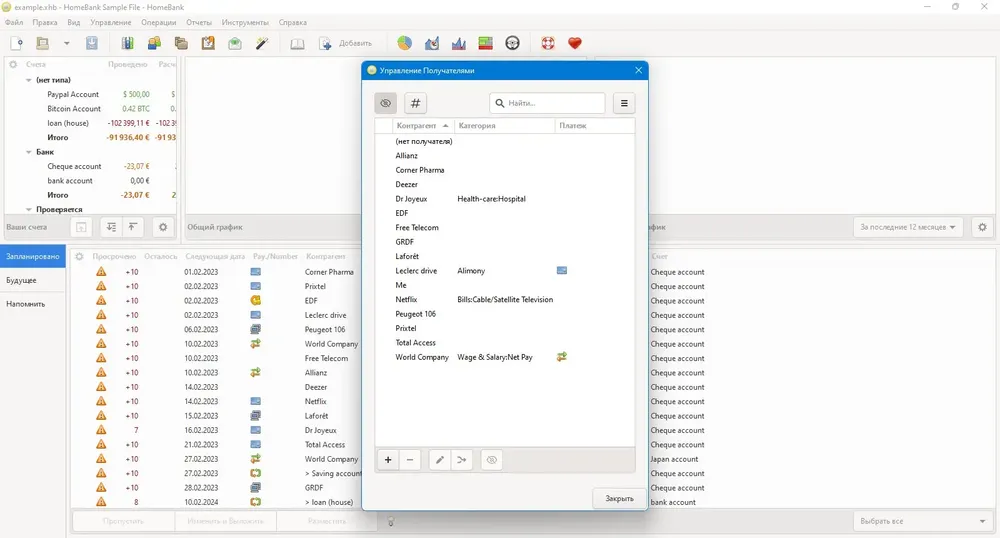Open the Операции menu
1000x538 pixels.
coord(159,22)
